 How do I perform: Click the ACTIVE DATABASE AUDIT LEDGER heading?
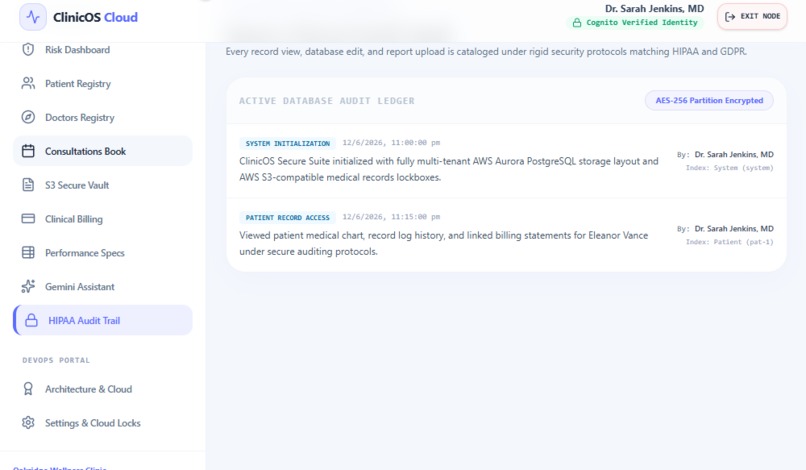326,101
